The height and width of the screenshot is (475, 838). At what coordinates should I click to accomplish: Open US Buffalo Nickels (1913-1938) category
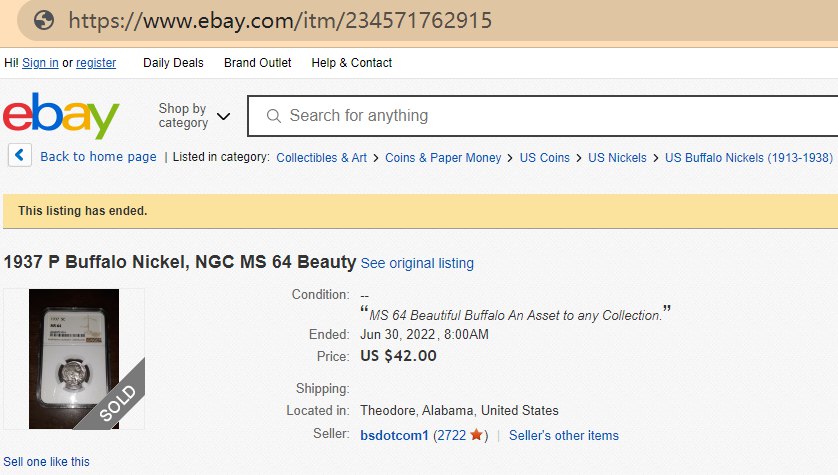point(749,157)
